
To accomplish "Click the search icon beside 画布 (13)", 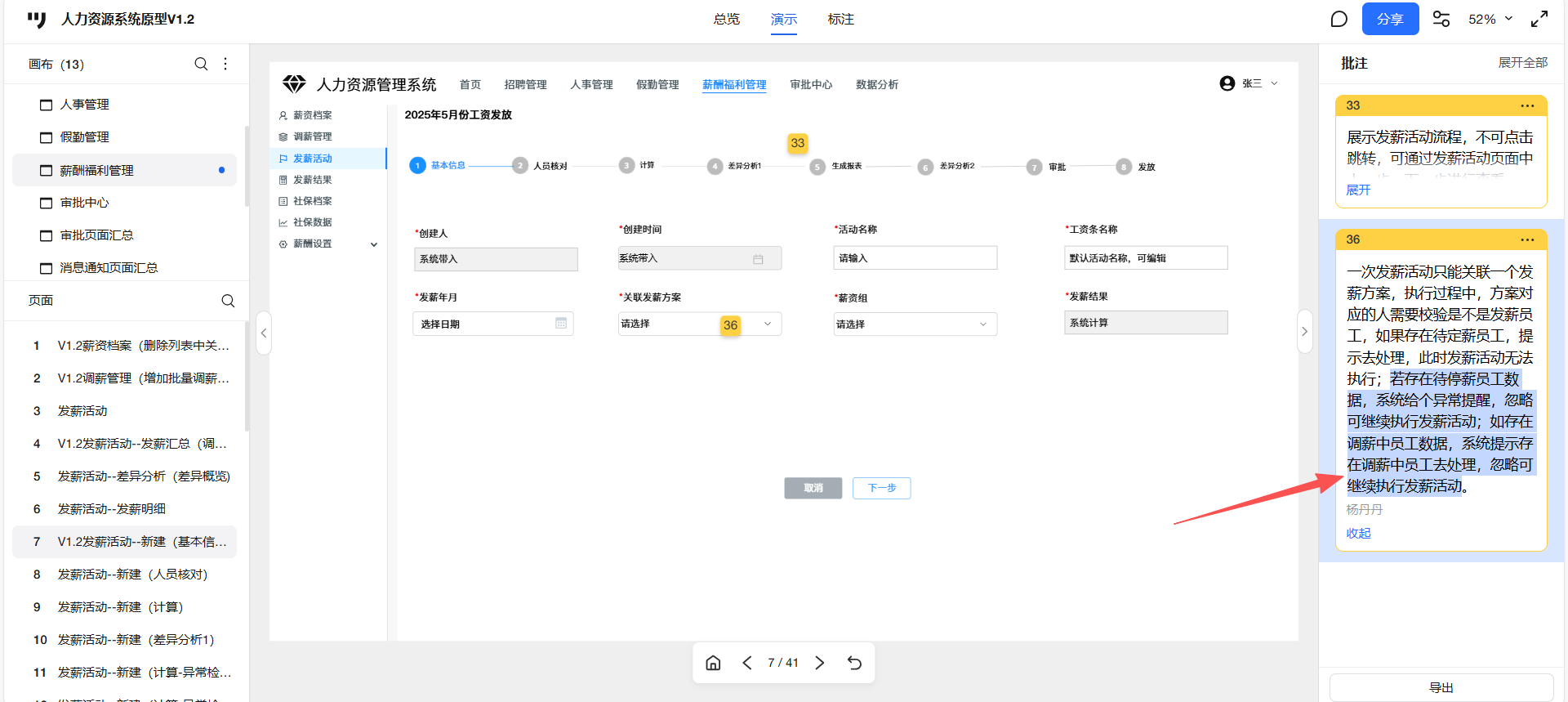I will point(201,64).
